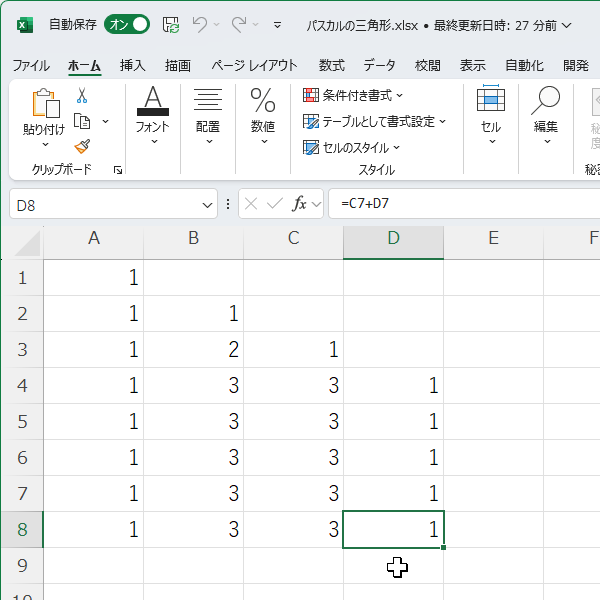Expand the Name Box dropdown arrow
The image size is (600, 600).
point(207,204)
